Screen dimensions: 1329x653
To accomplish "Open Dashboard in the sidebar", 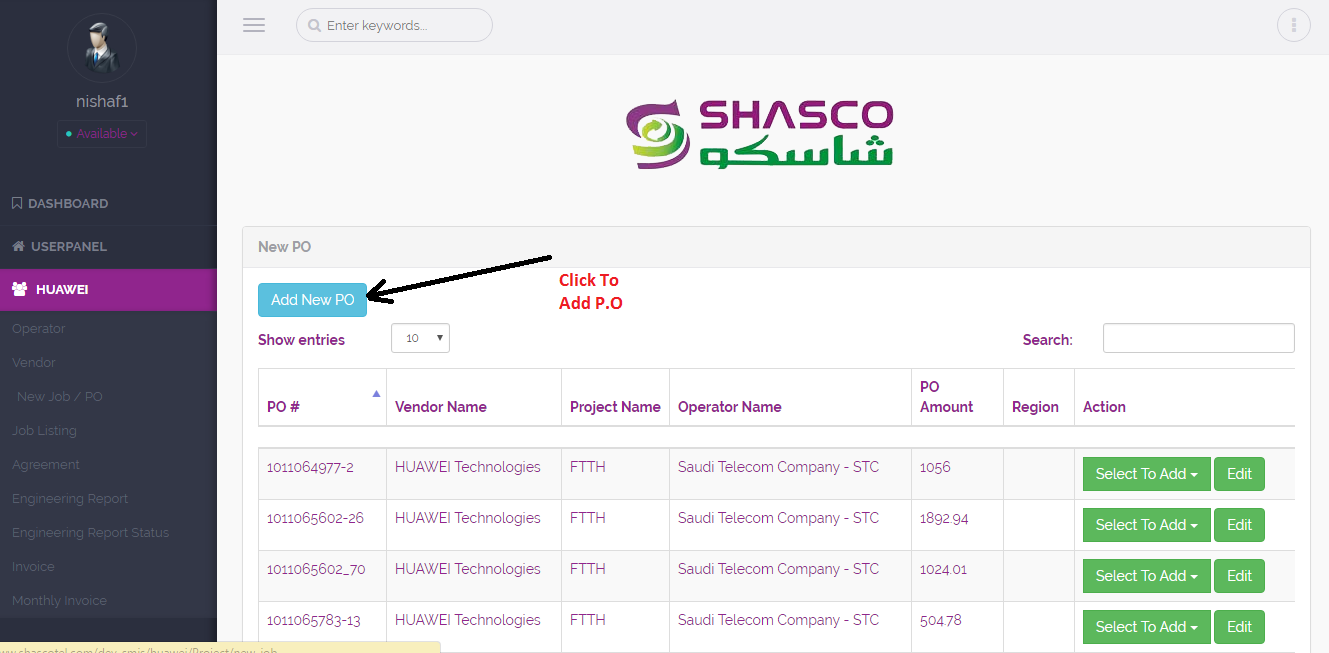I will pos(68,203).
